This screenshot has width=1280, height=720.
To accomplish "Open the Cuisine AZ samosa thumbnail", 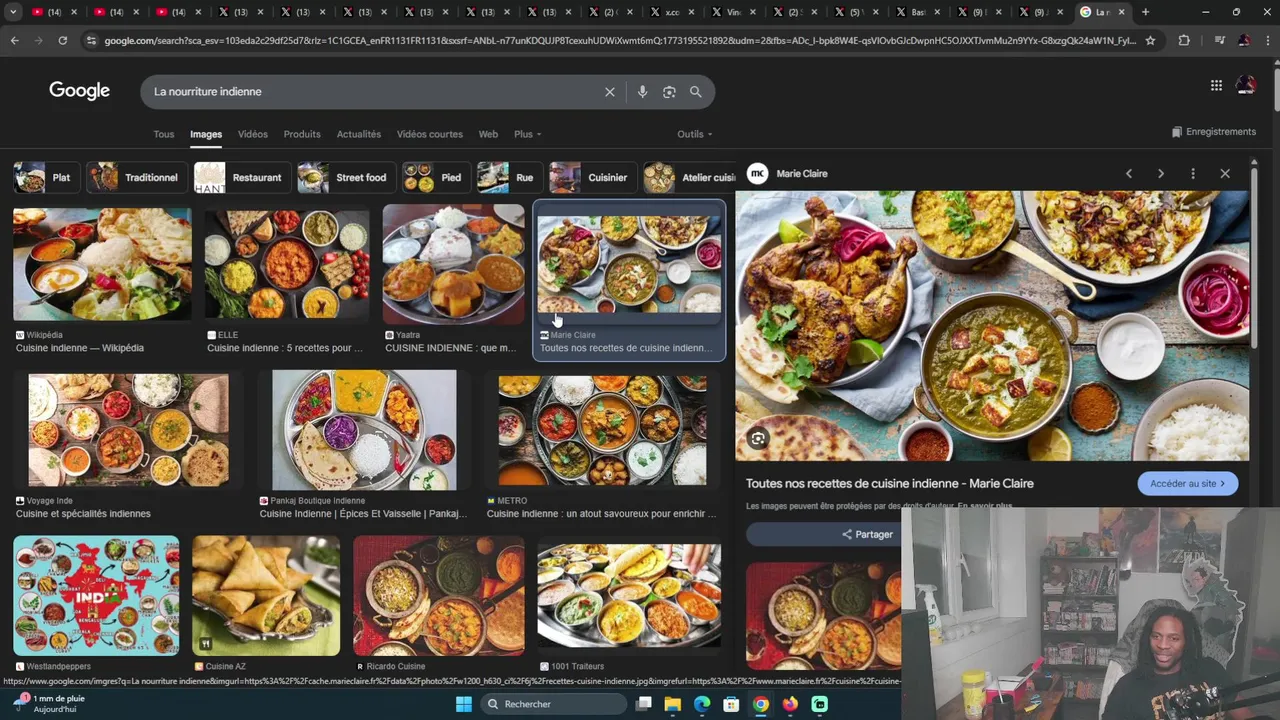I will pyautogui.click(x=266, y=596).
